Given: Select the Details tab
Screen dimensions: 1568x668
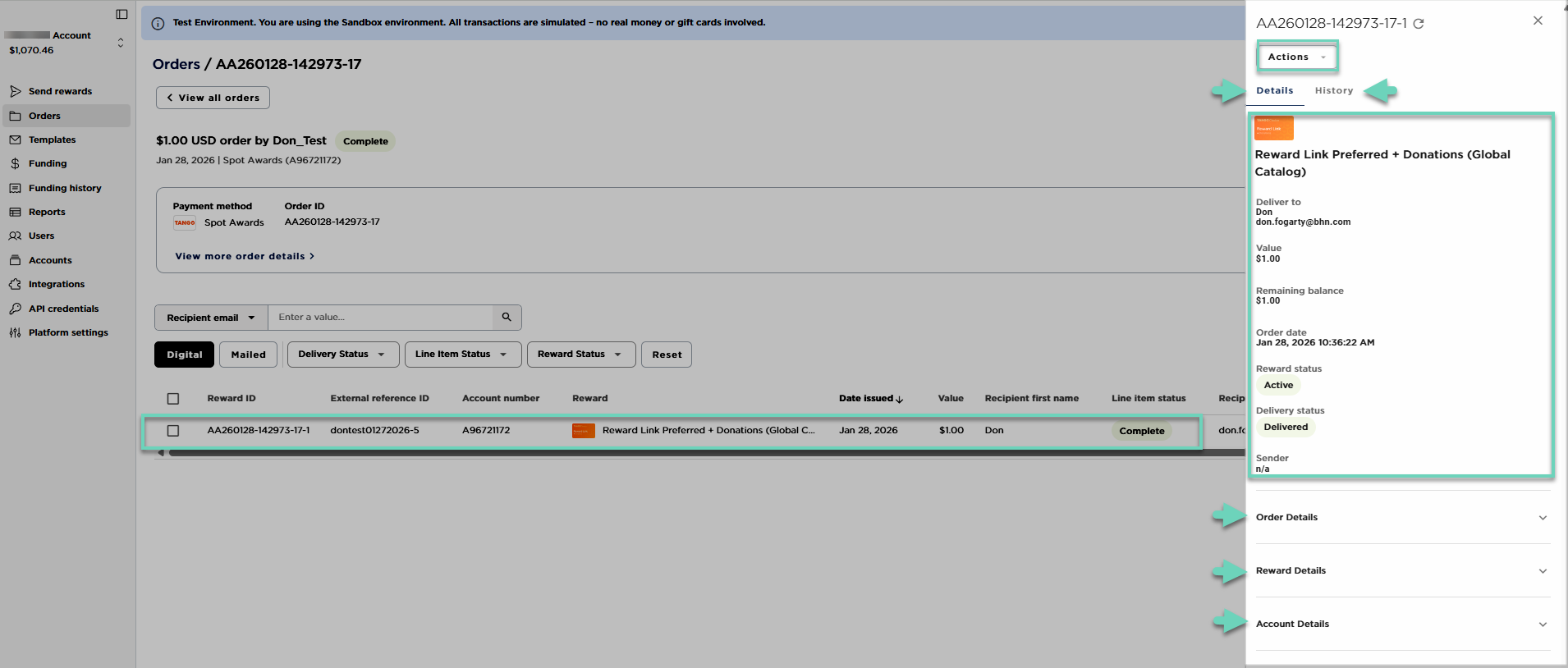Looking at the screenshot, I should [1274, 91].
